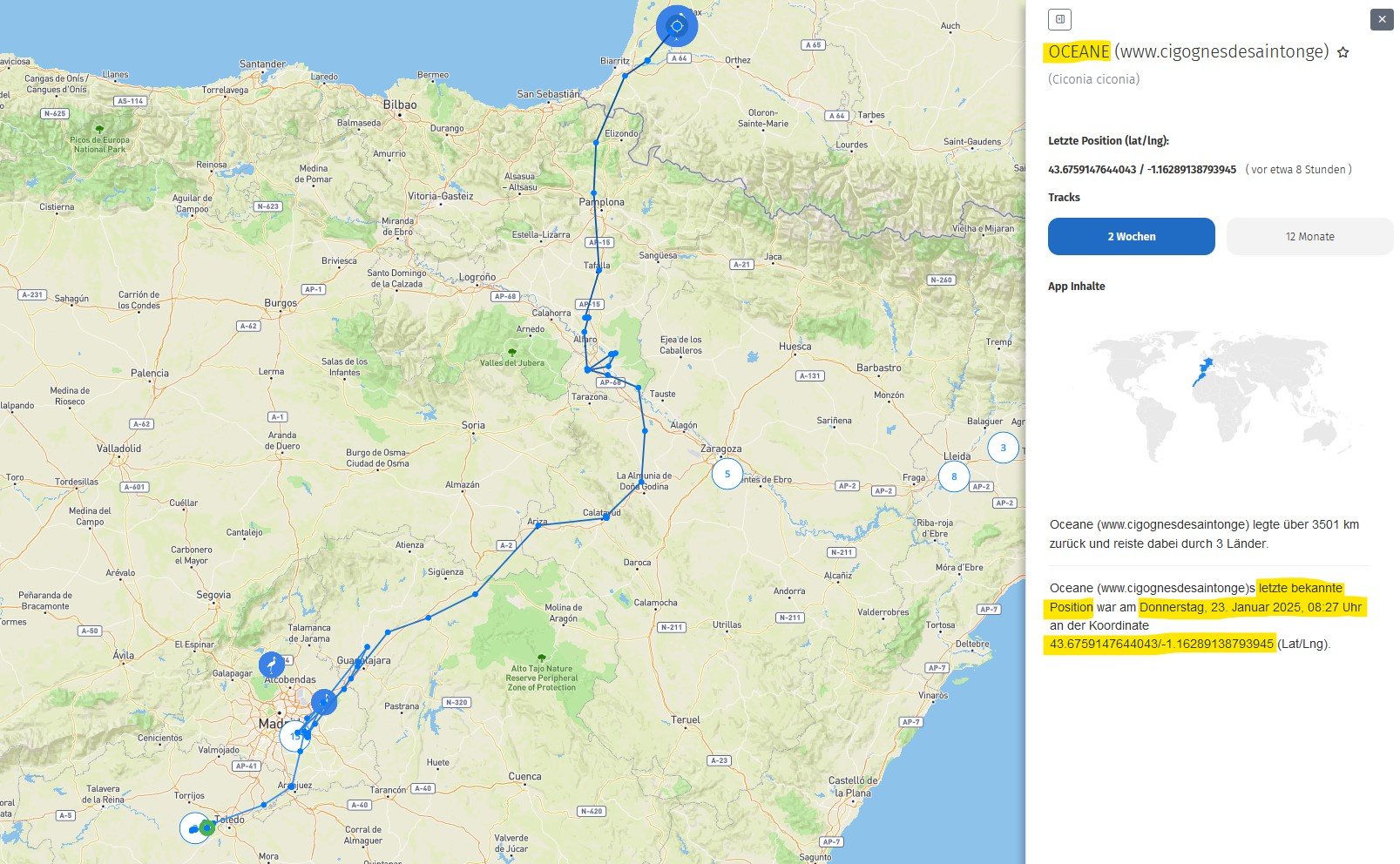Select the 2 Wochen track range

1131,237
